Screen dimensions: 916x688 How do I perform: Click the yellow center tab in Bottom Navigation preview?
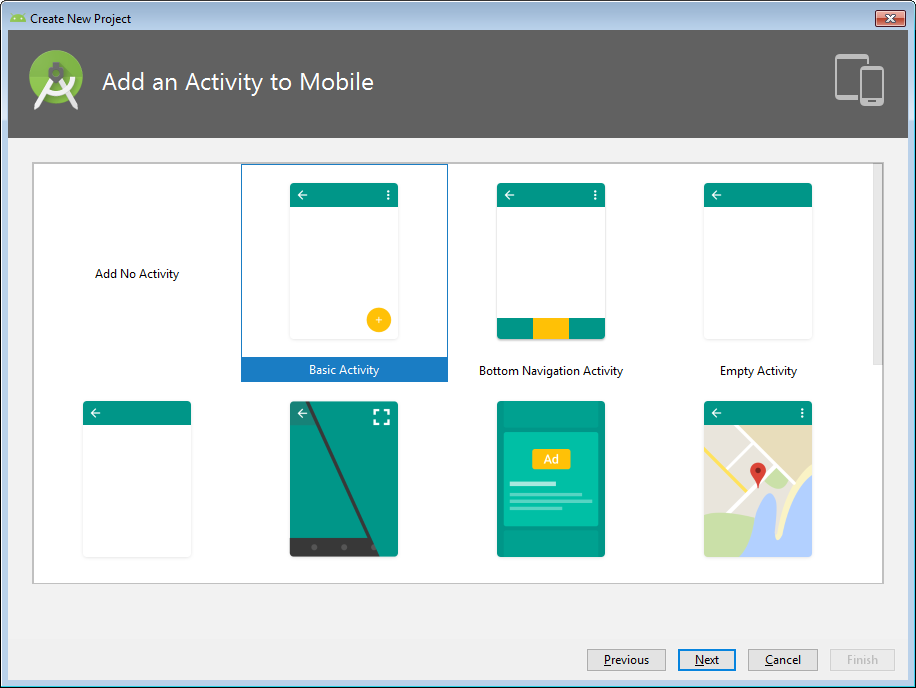coord(551,329)
